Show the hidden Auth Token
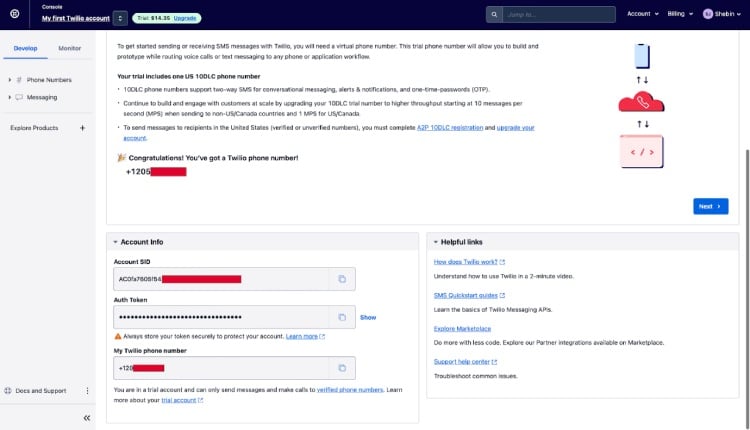Screen dimensions: 750x430 (x=368, y=317)
